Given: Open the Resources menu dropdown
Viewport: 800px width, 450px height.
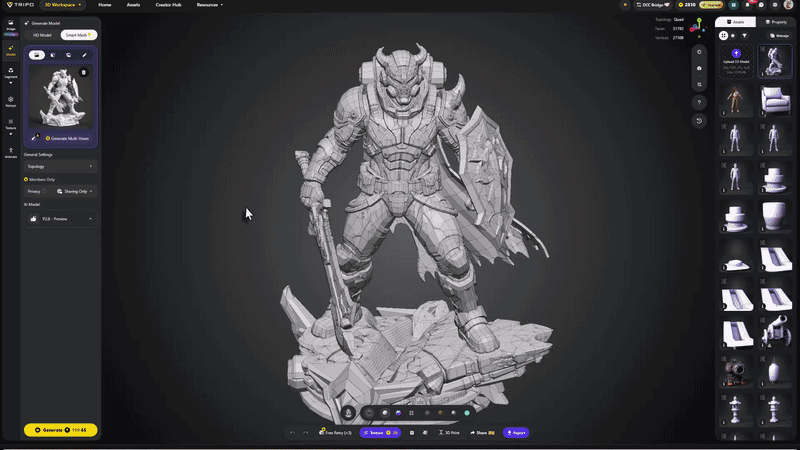Looking at the screenshot, I should (x=210, y=5).
